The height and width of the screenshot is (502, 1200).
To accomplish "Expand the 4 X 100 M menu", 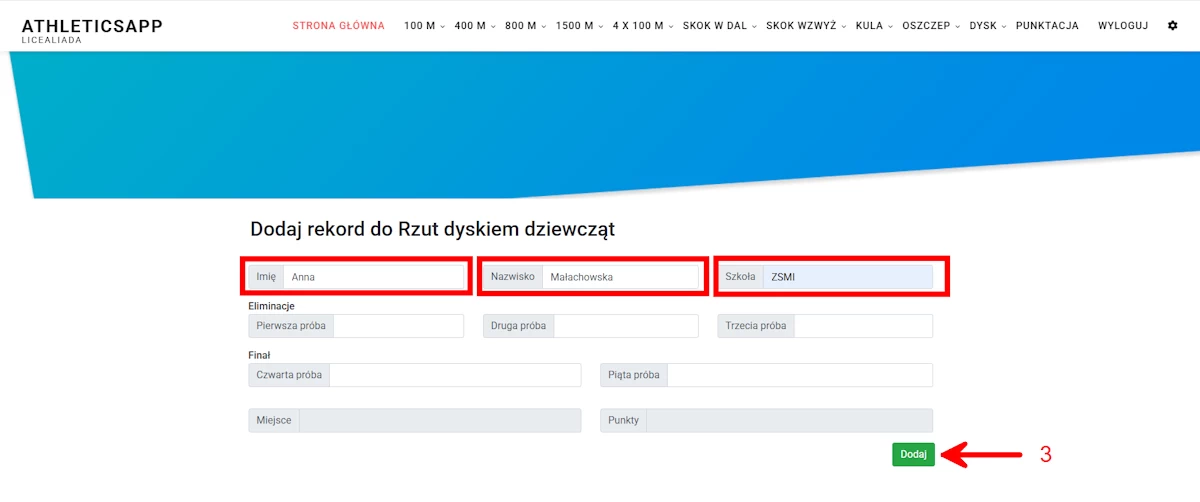I will pyautogui.click(x=643, y=26).
